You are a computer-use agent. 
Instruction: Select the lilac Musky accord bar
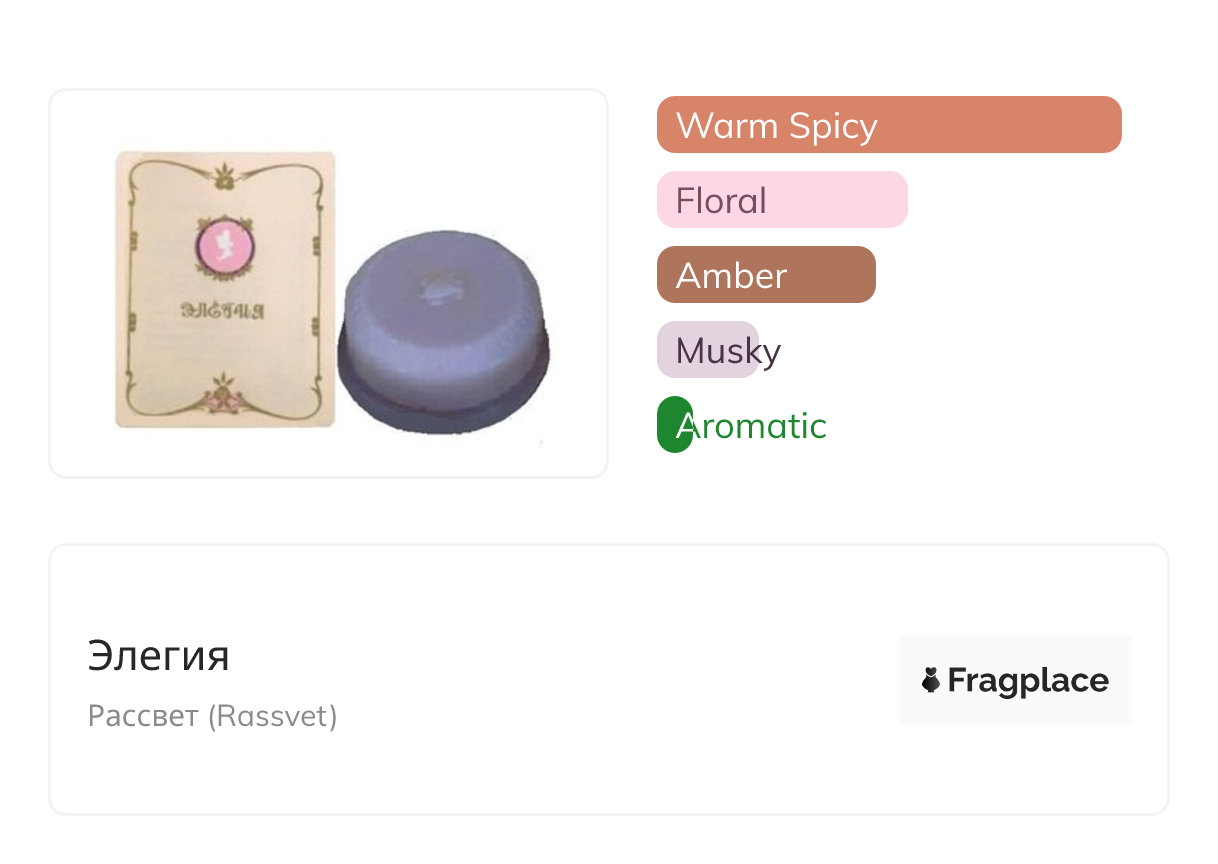707,350
